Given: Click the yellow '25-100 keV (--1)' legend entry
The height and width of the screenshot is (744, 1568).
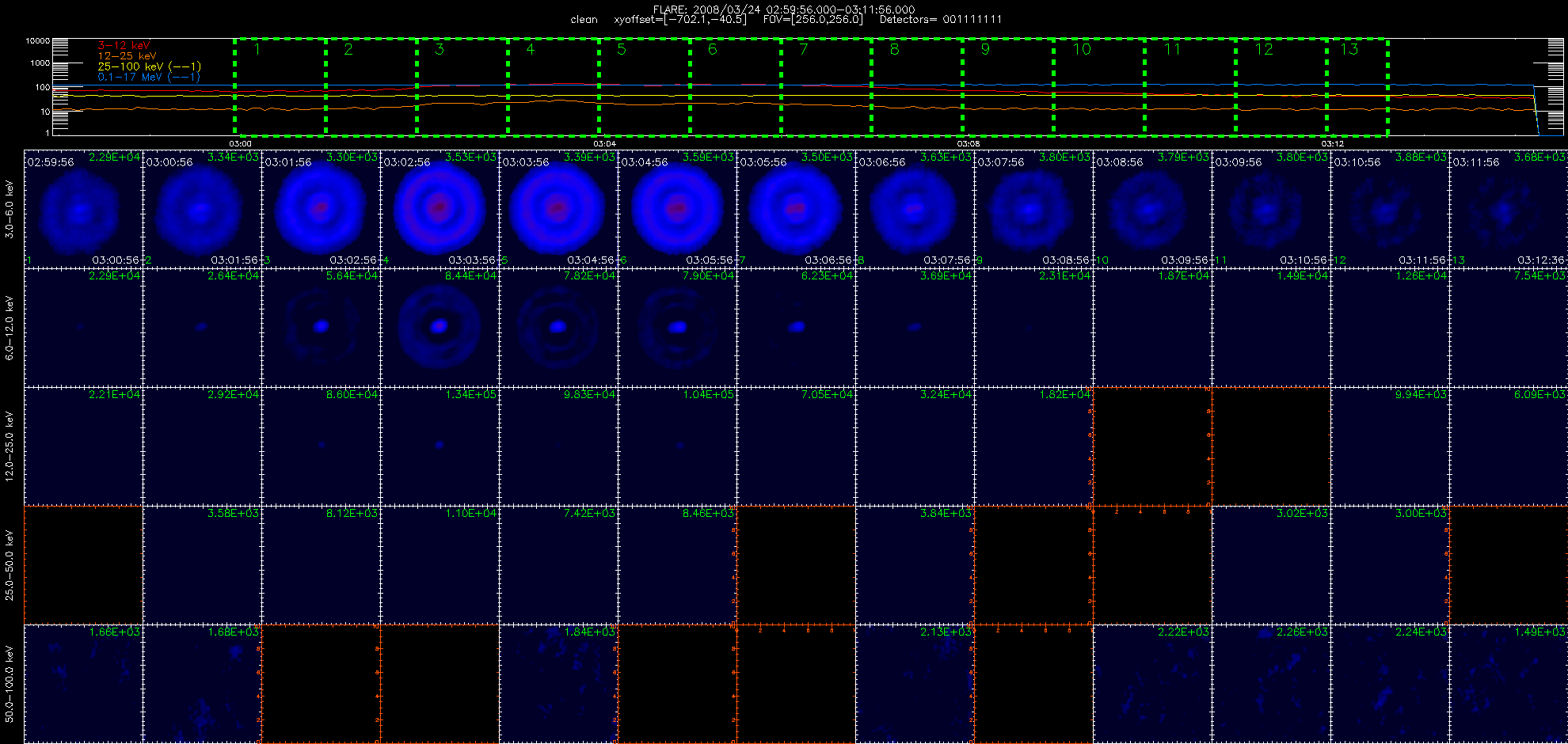Looking at the screenshot, I should 150,66.
